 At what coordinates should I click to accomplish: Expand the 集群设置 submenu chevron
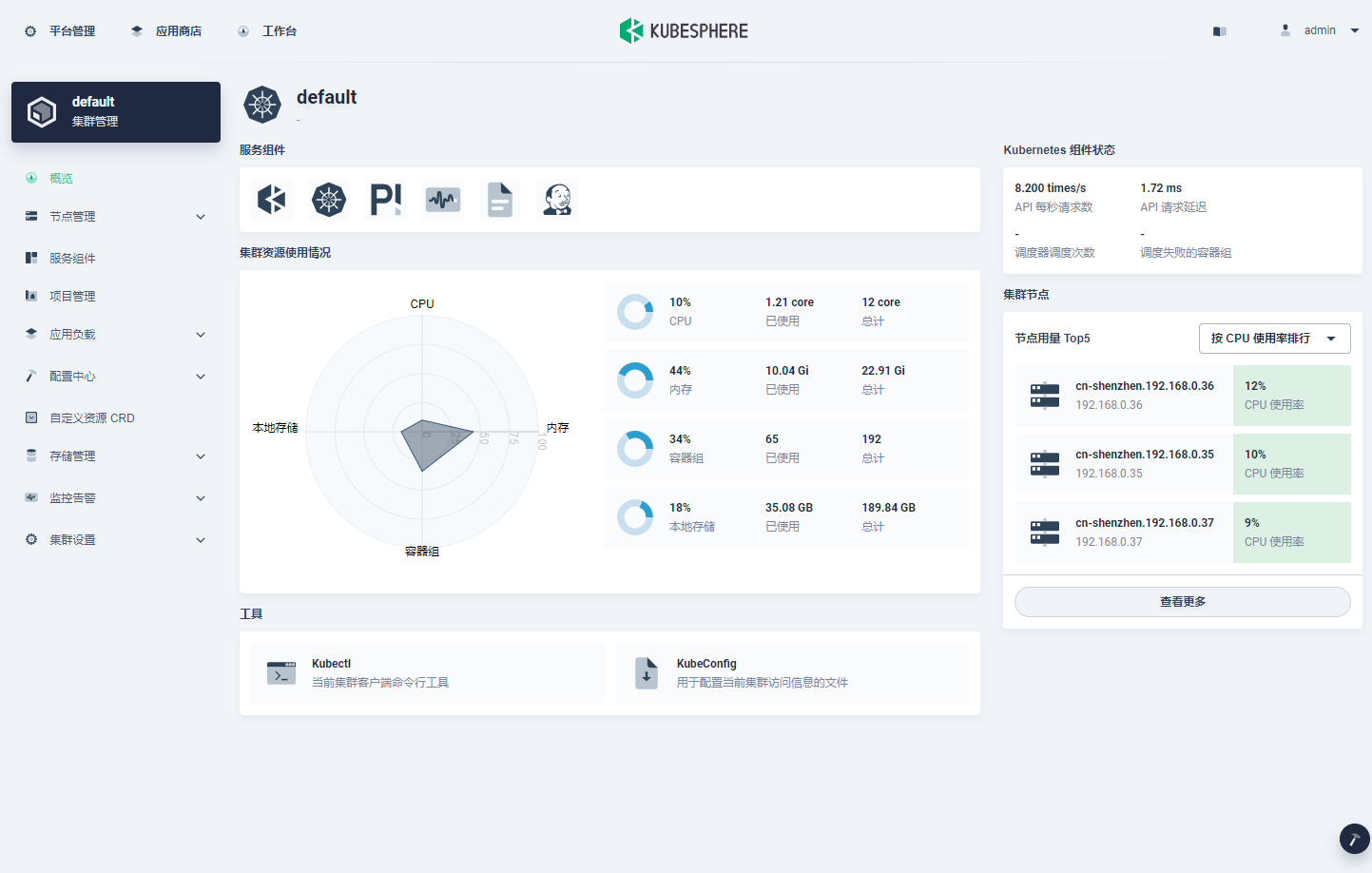click(x=201, y=540)
